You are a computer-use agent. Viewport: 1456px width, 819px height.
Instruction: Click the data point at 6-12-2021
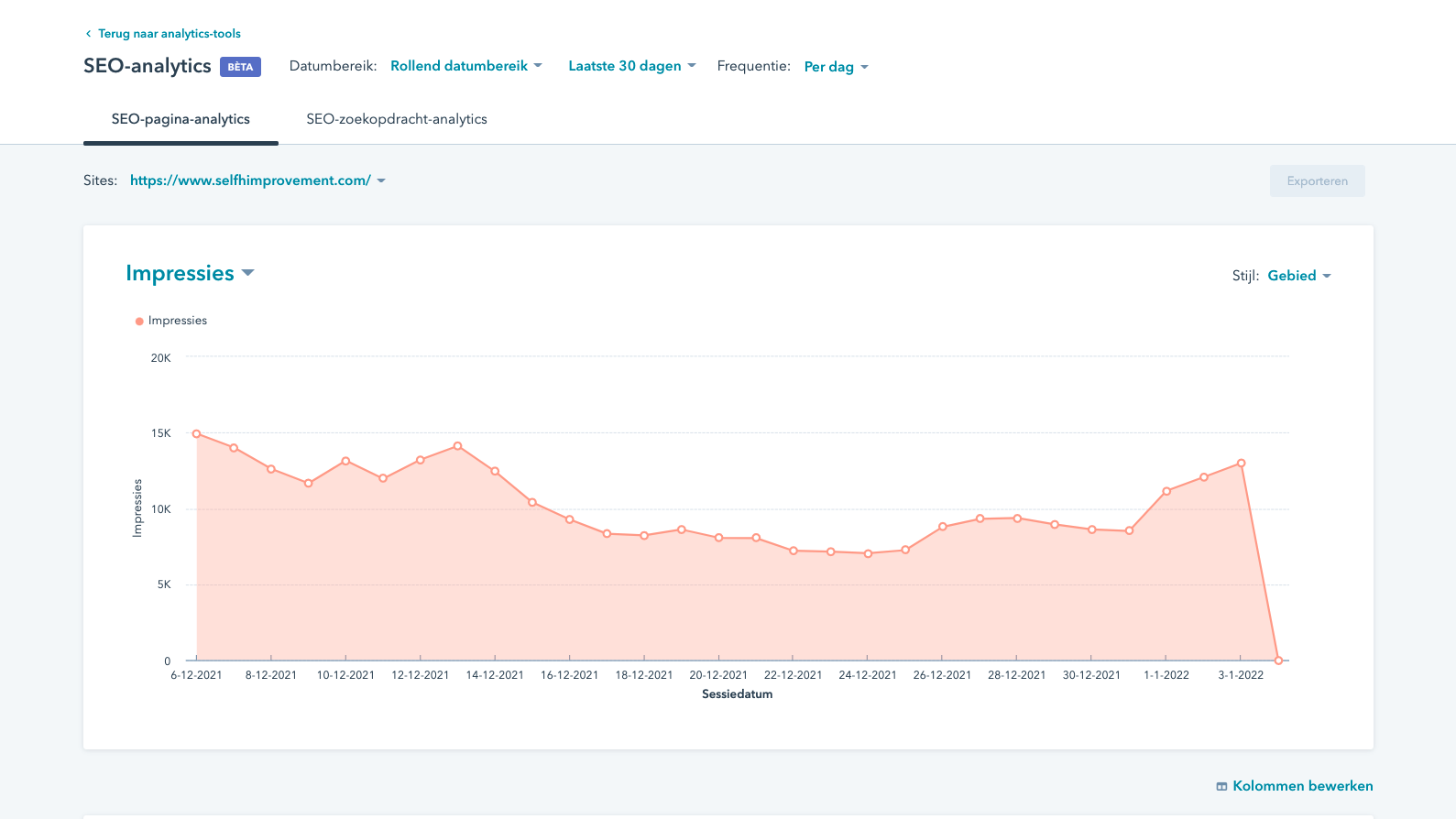pyautogui.click(x=196, y=434)
